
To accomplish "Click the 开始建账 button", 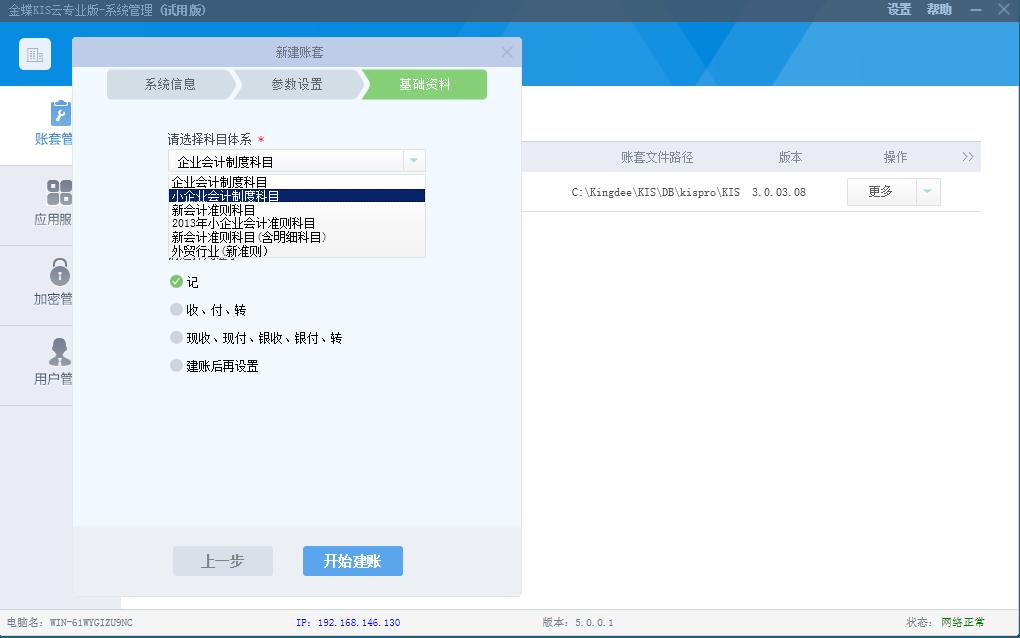I will coord(352,561).
